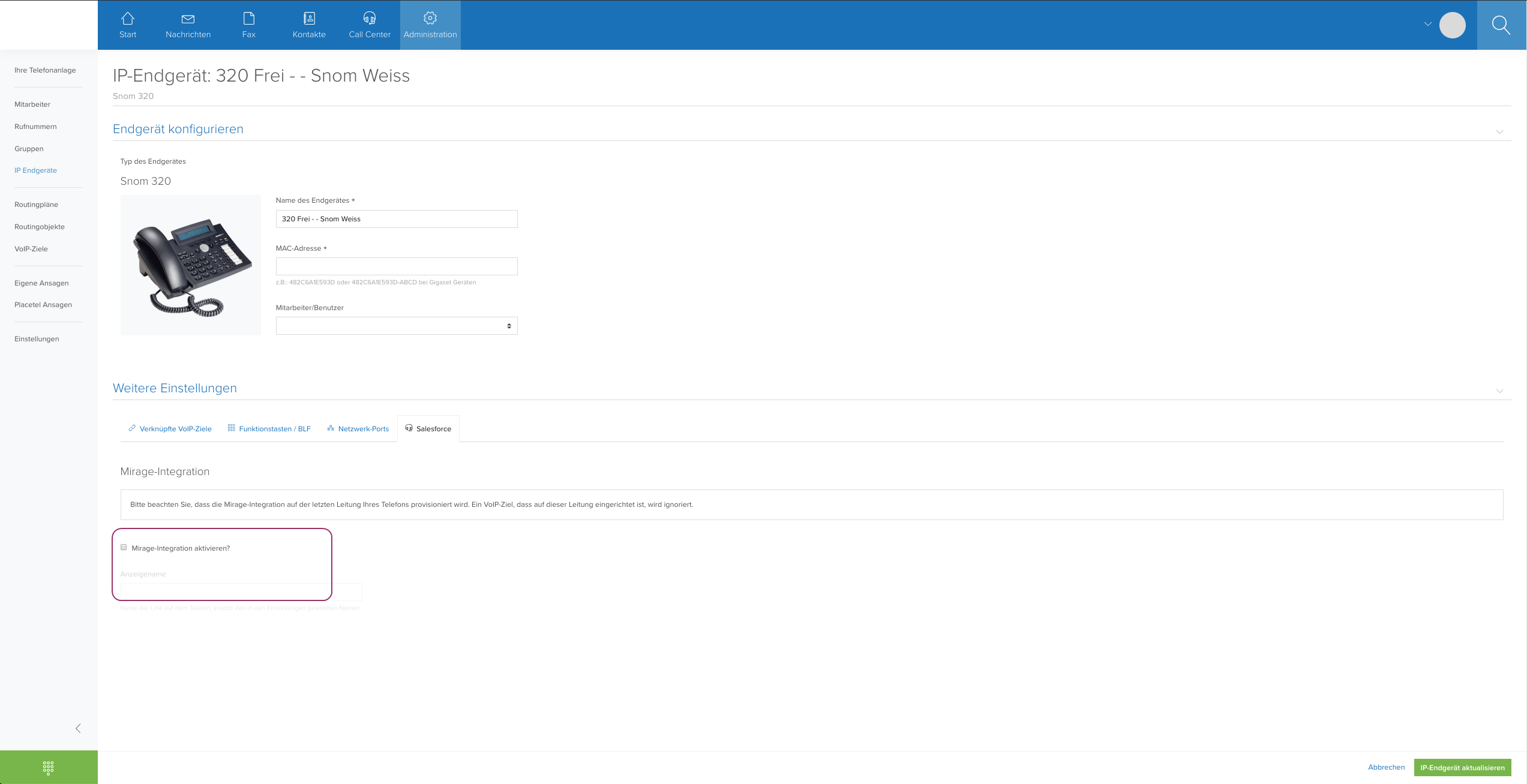Image resolution: width=1527 pixels, height=784 pixels.
Task: Open Gruppen in sidebar
Action: click(29, 149)
